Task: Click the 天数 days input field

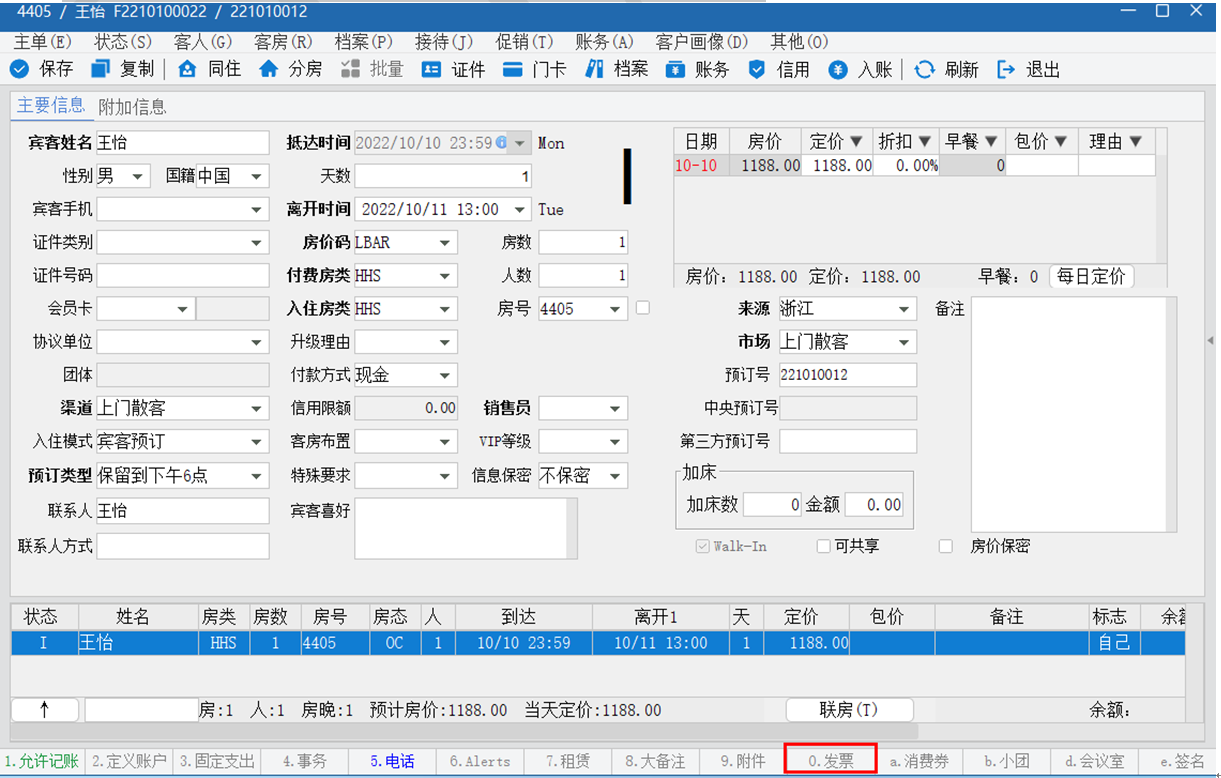Action: coord(443,176)
